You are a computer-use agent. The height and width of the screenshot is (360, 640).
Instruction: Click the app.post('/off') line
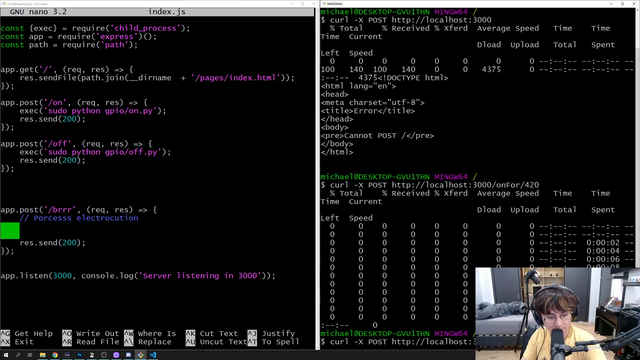76,144
